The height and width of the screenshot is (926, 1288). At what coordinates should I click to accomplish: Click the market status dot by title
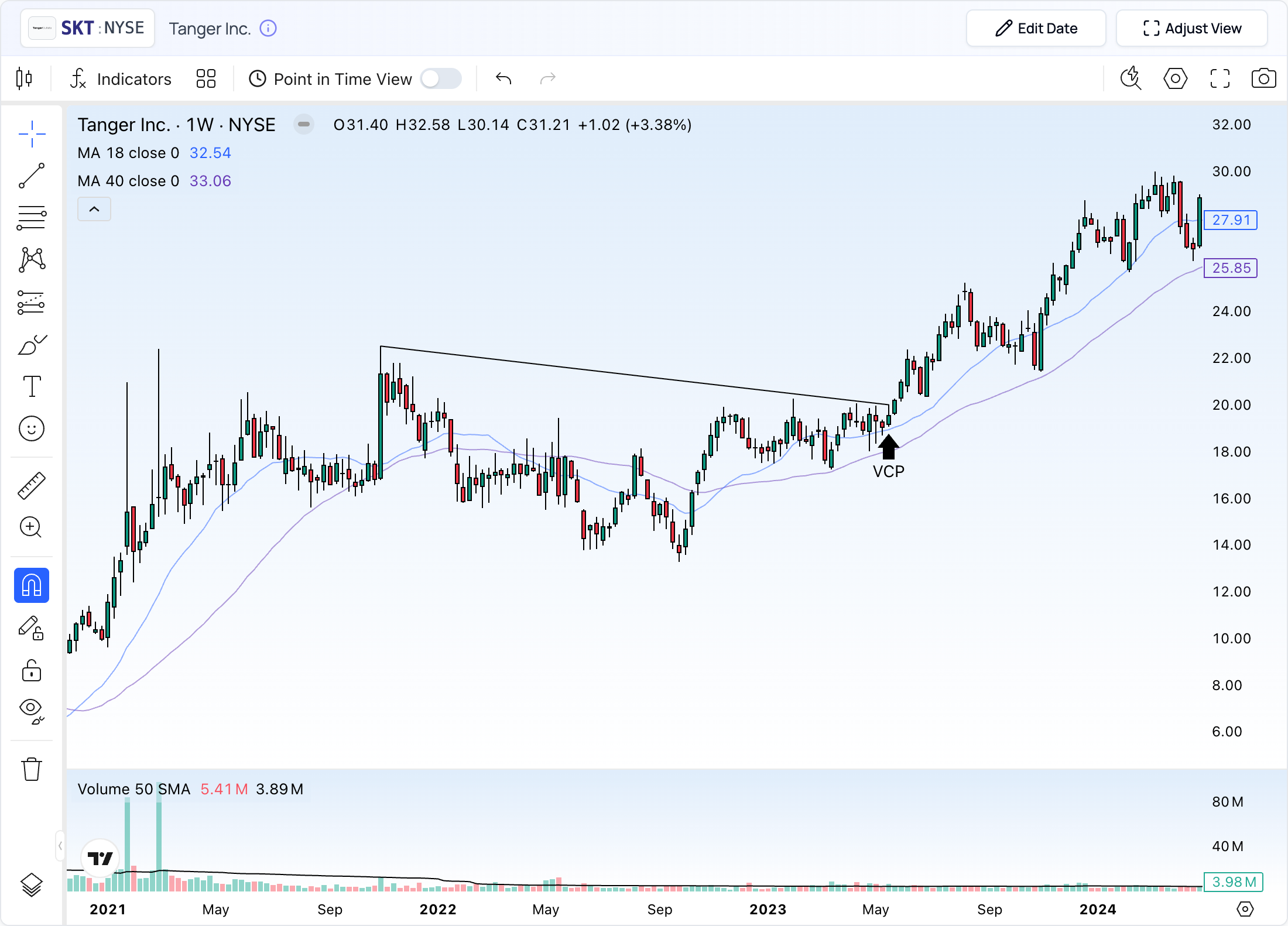[x=304, y=124]
